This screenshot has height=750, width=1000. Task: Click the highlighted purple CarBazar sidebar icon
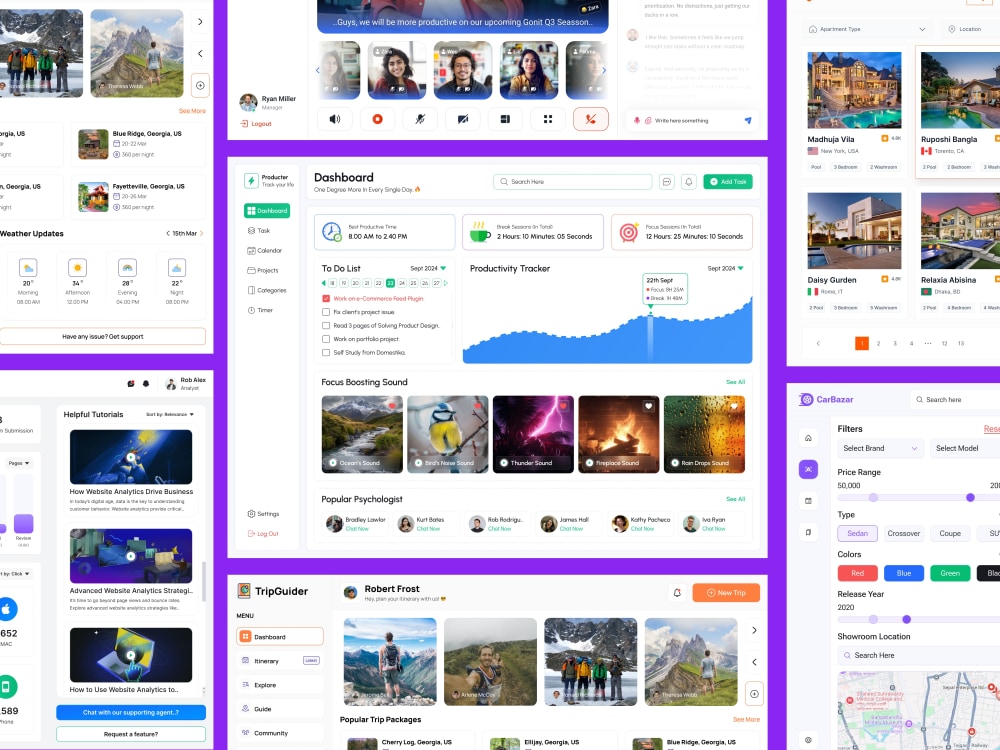pos(808,469)
